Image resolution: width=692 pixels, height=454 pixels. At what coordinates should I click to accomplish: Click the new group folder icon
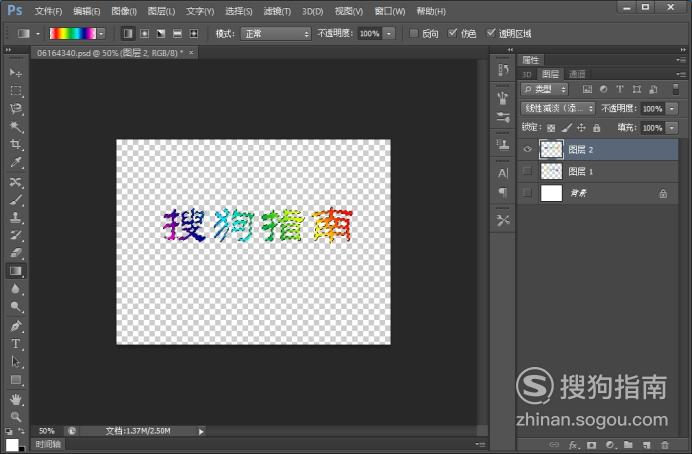[x=628, y=445]
